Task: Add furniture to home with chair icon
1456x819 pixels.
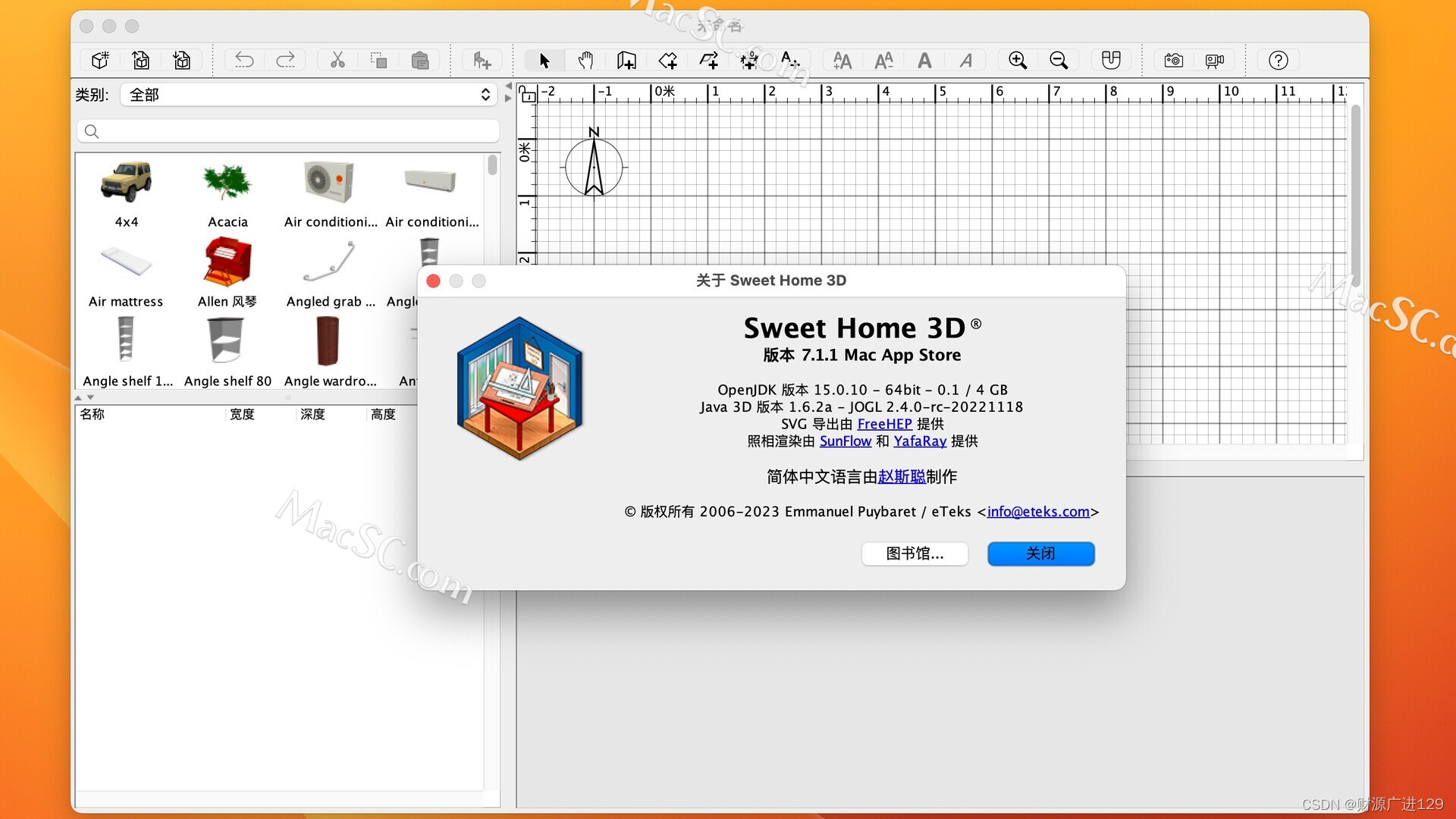Action: coord(482,60)
